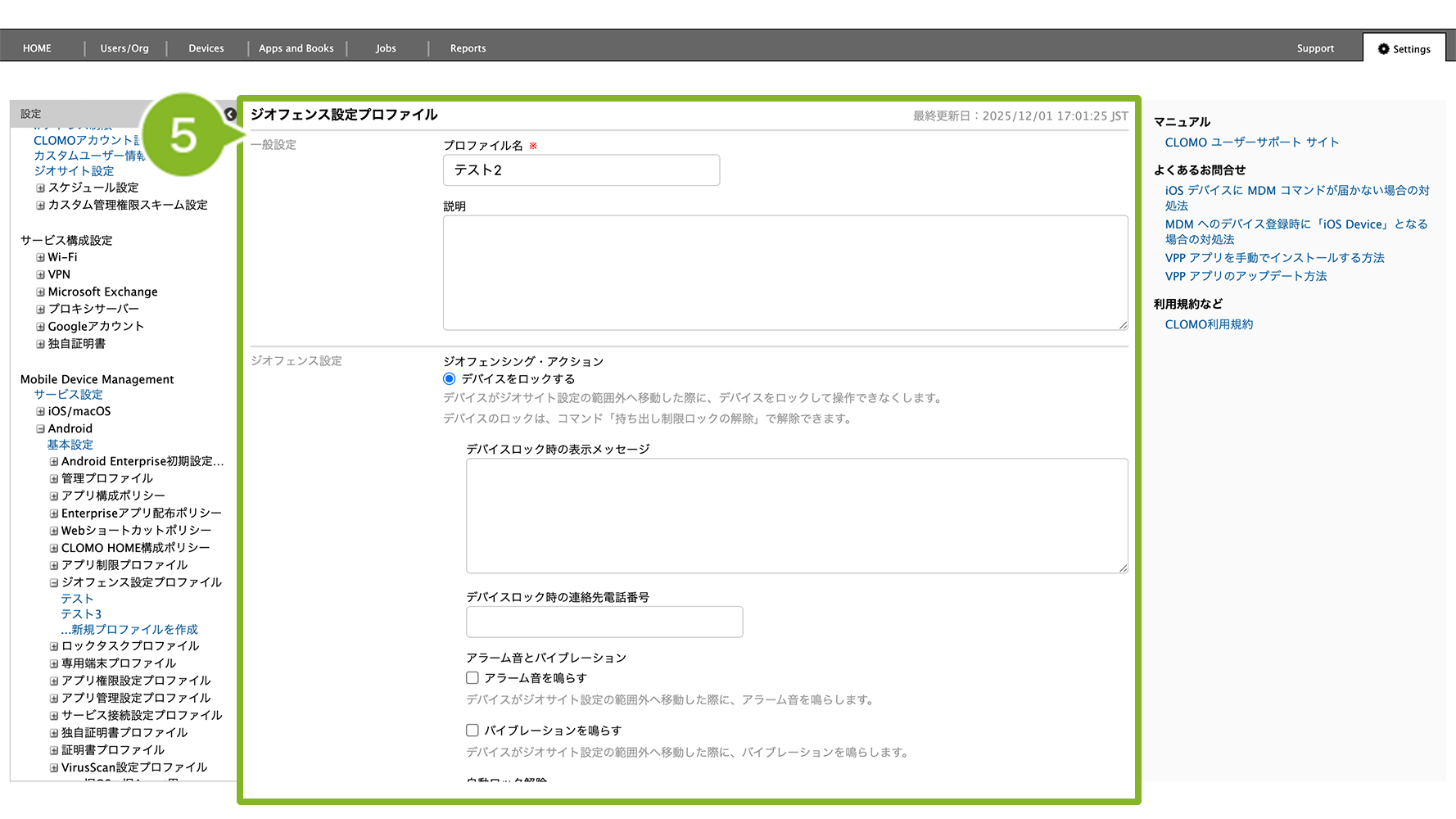Collapse the settings sidebar arrow icon

point(230,115)
